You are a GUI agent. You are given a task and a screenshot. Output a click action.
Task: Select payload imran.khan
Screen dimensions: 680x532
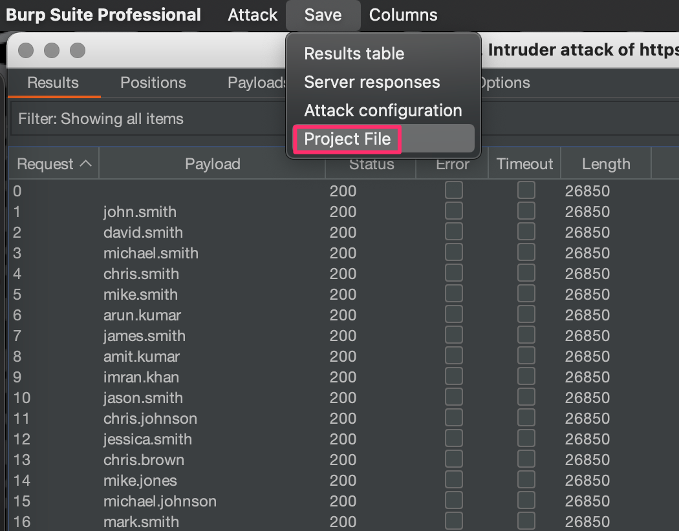[141, 377]
